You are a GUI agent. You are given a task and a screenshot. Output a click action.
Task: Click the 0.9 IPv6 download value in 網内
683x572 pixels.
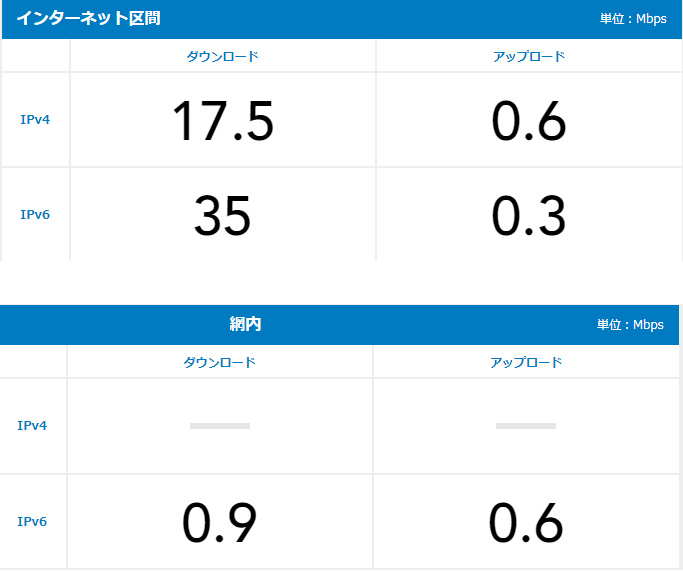[x=219, y=523]
